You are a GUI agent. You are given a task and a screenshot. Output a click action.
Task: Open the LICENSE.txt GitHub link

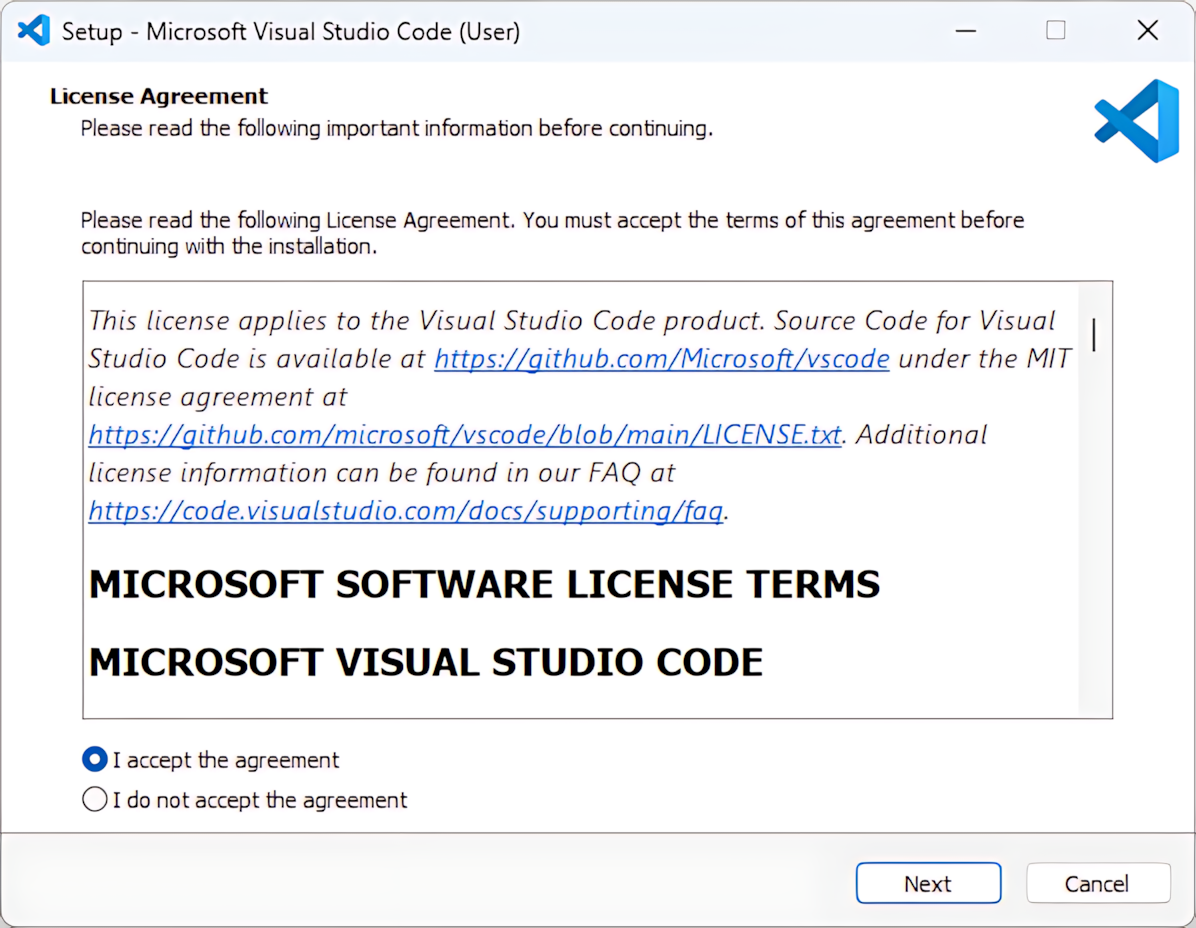click(x=465, y=435)
